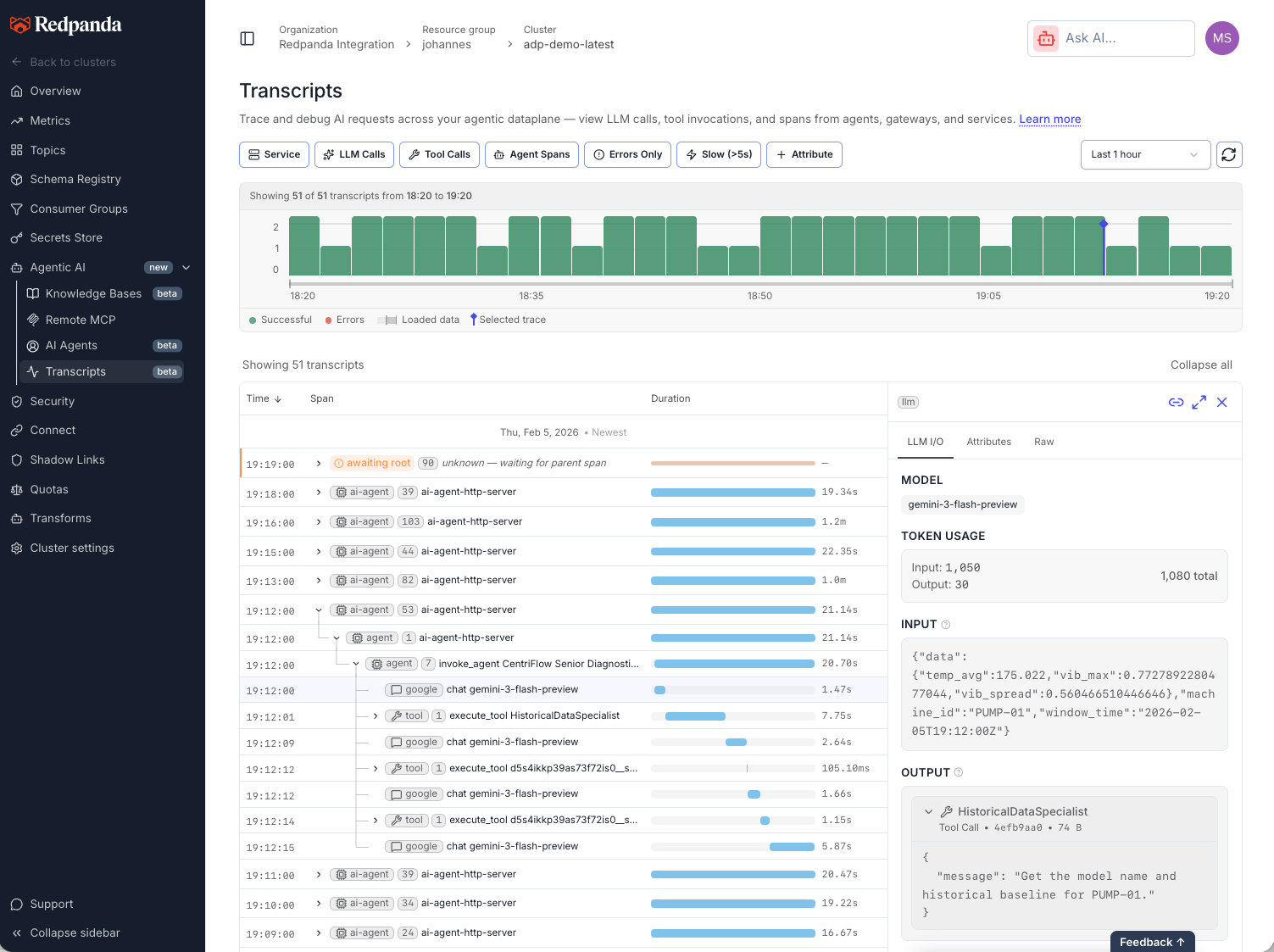The width and height of the screenshot is (1274, 952).
Task: Collapse the invoke_agent CentriFlow Senior Diagnostic row
Action: click(356, 664)
